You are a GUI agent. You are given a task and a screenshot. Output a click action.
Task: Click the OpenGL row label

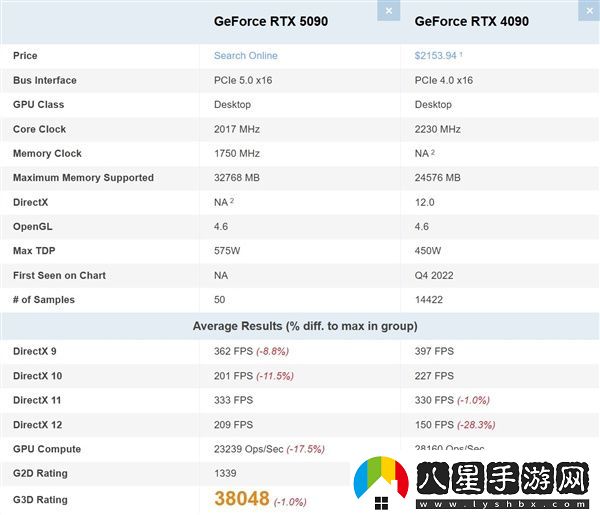pos(33,227)
